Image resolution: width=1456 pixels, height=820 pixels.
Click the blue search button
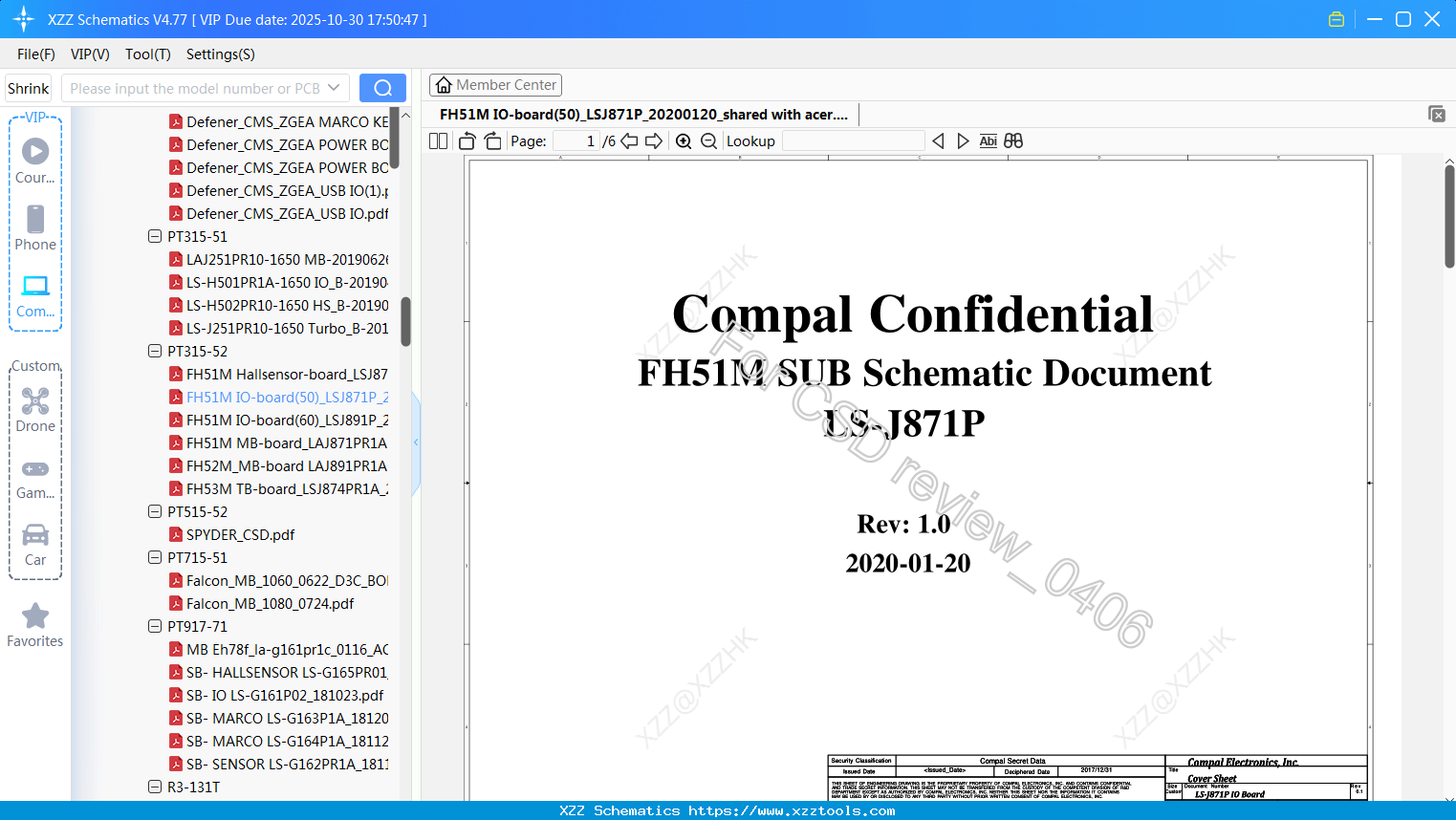tap(382, 88)
